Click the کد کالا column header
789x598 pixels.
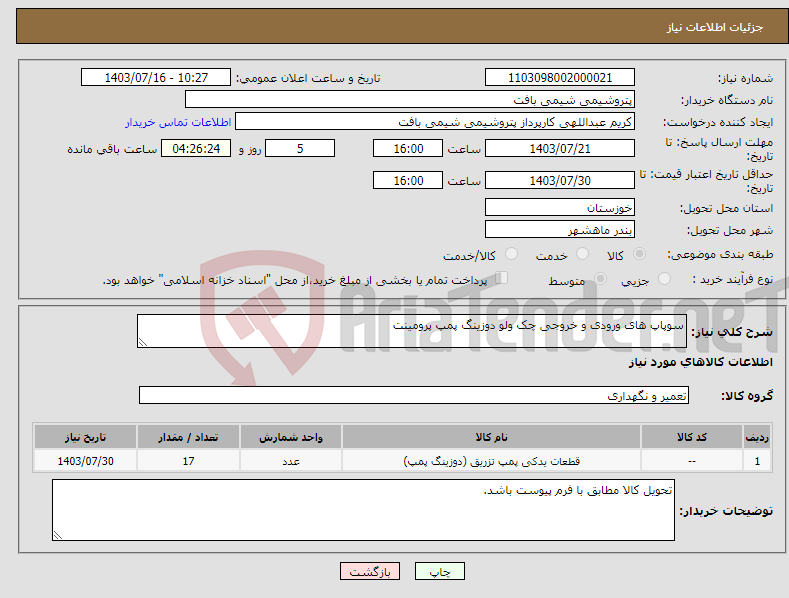point(692,437)
